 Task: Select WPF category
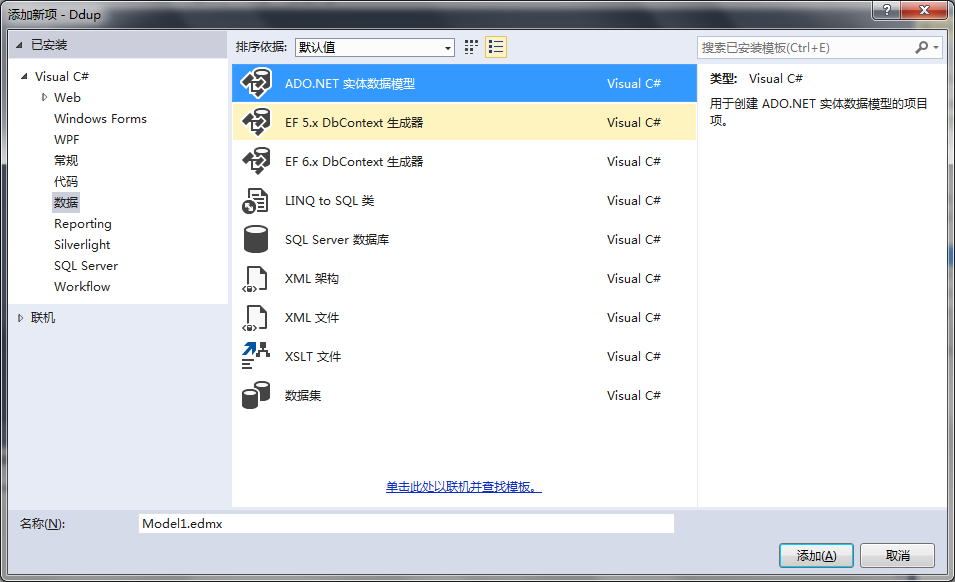66,139
